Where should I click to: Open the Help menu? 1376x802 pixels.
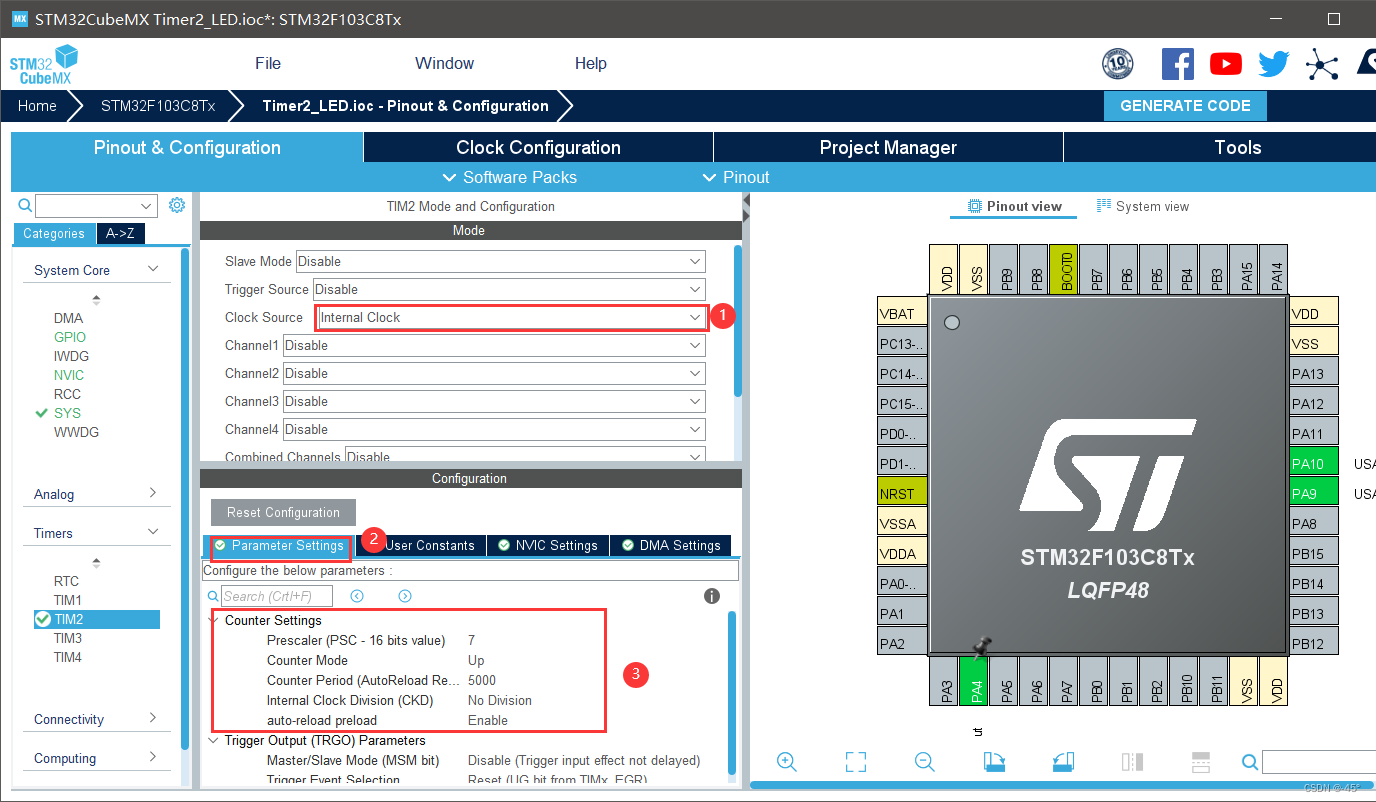point(591,63)
